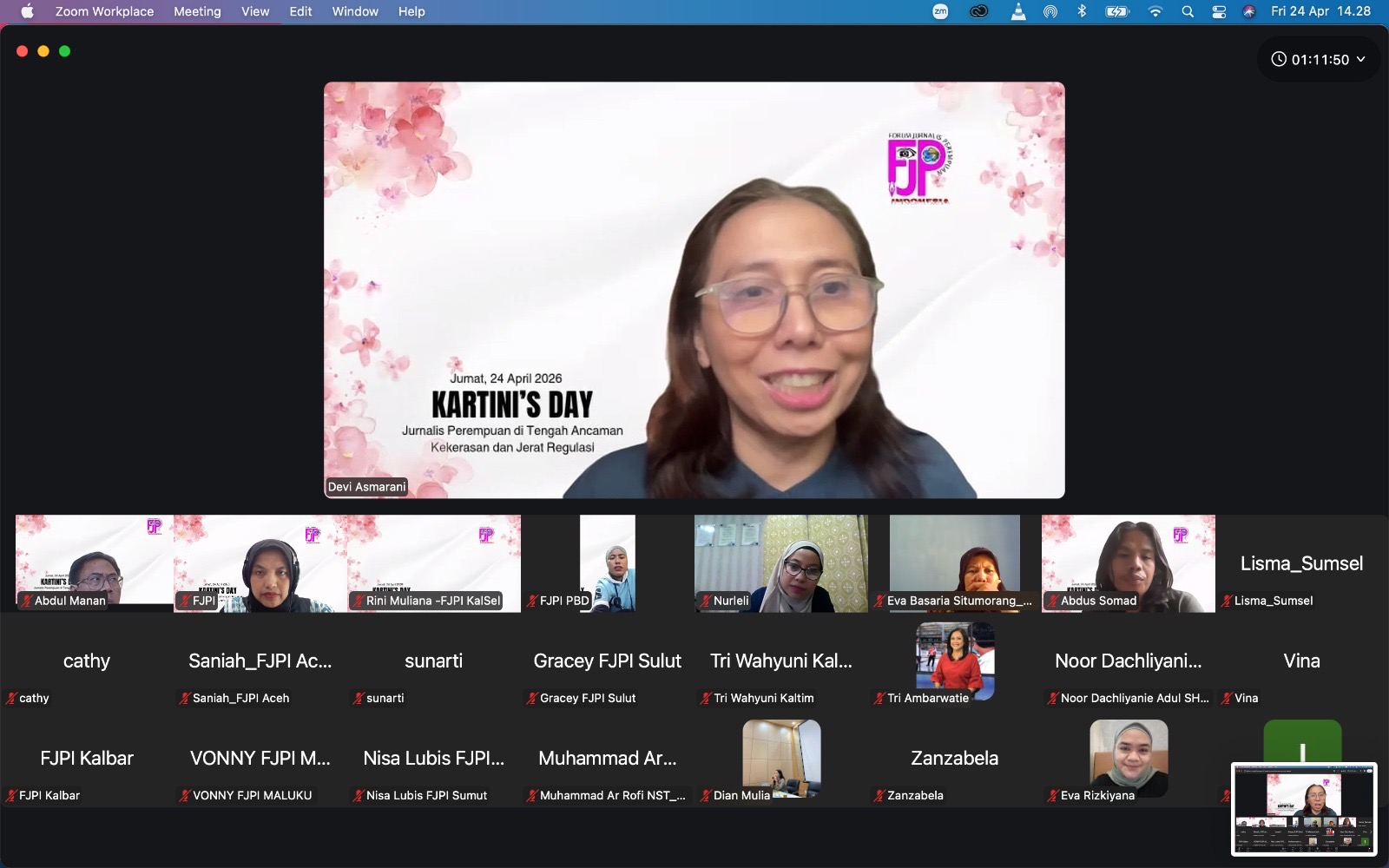Screen dimensions: 1389x868
Task: Click the red microphone icon next to cathy
Action: click(x=11, y=698)
